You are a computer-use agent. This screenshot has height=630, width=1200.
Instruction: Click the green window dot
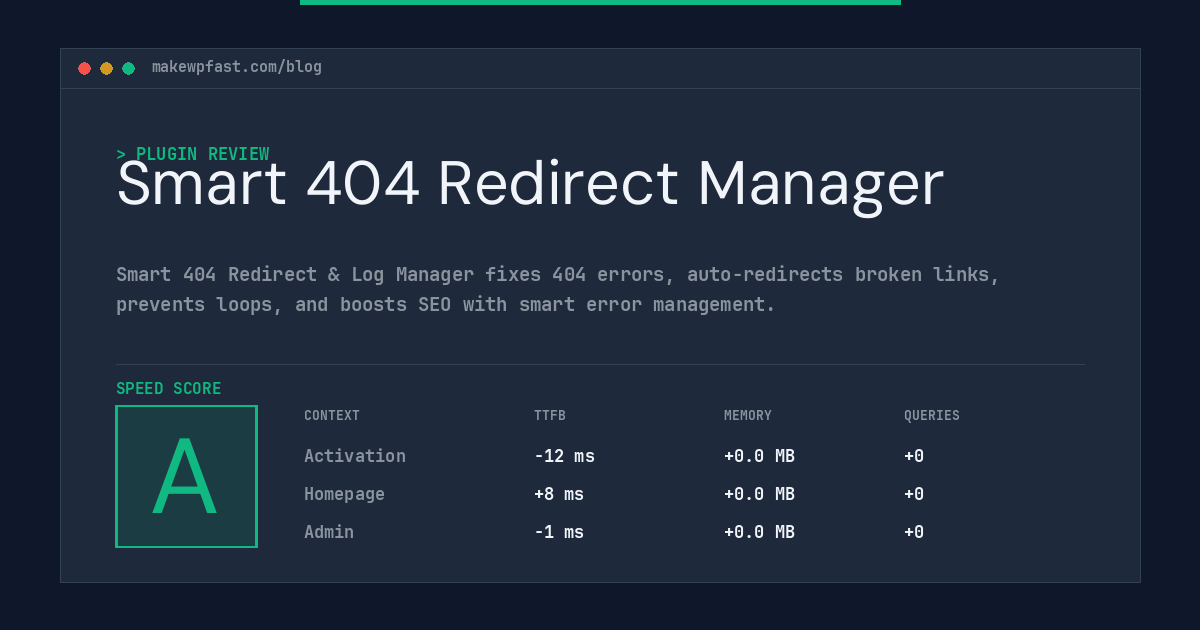coord(129,68)
